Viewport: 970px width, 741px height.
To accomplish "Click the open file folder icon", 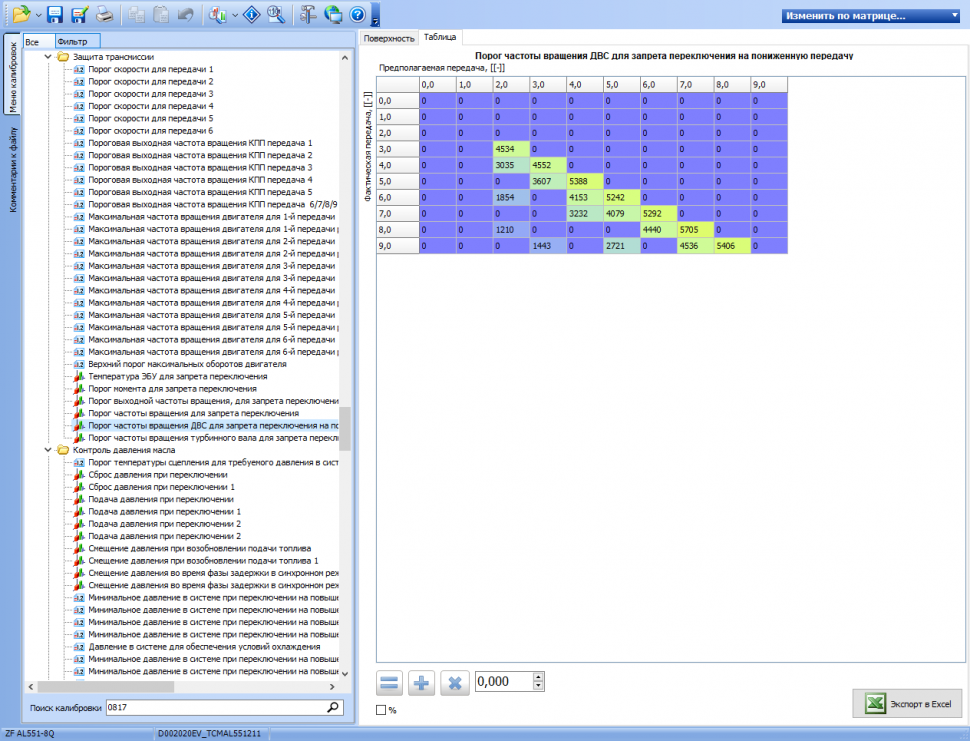I will click(21, 14).
